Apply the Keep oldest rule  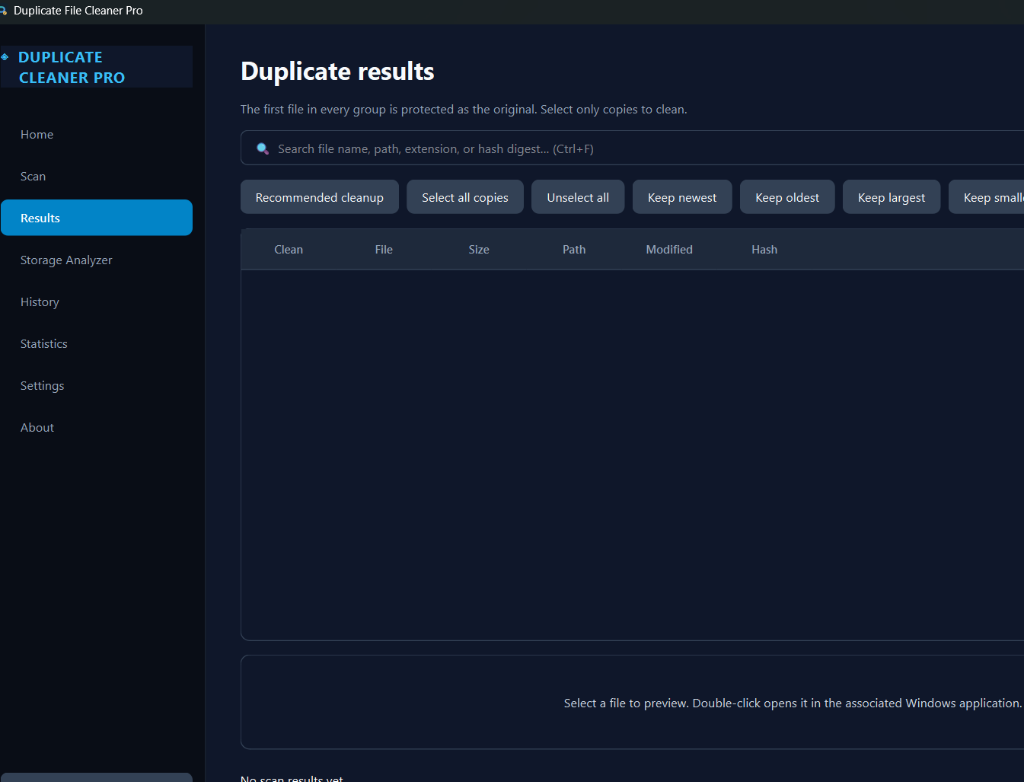click(787, 197)
